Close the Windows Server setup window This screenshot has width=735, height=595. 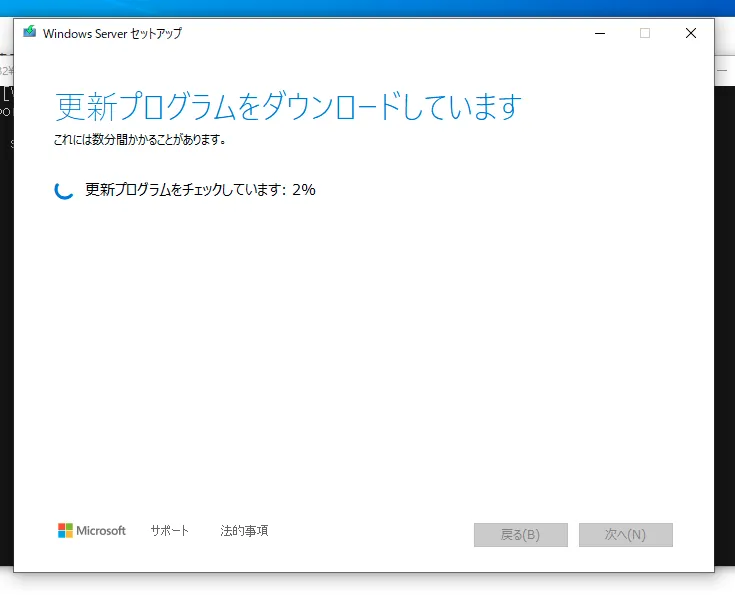(x=690, y=33)
